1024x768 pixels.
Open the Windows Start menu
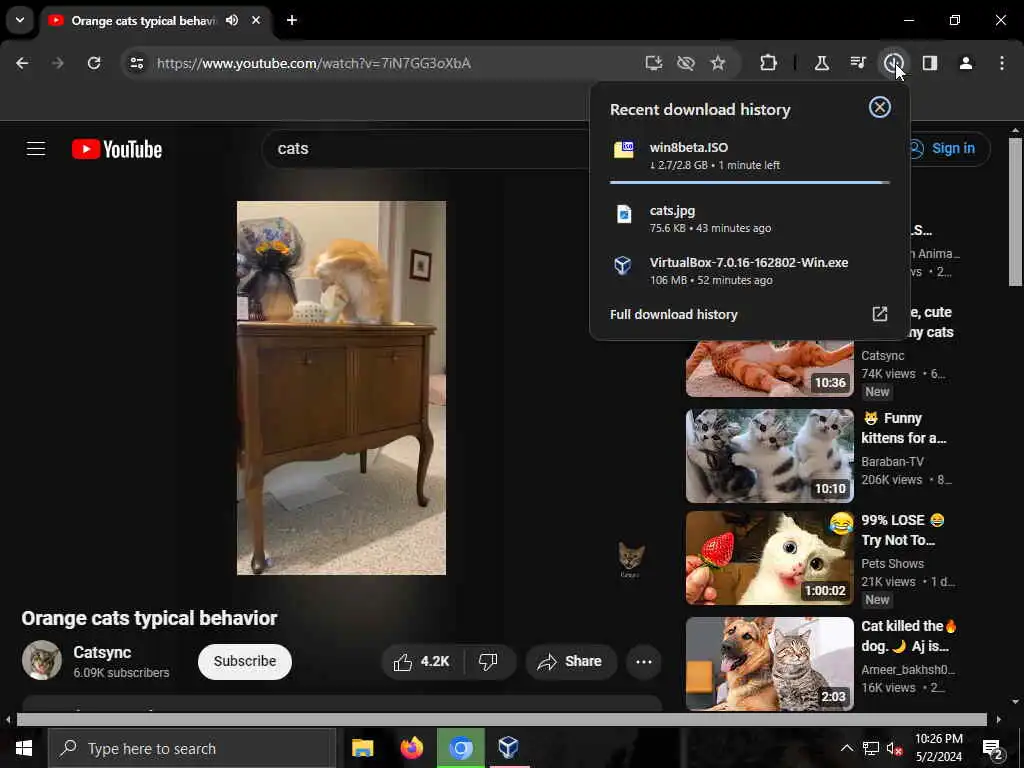tap(24, 748)
